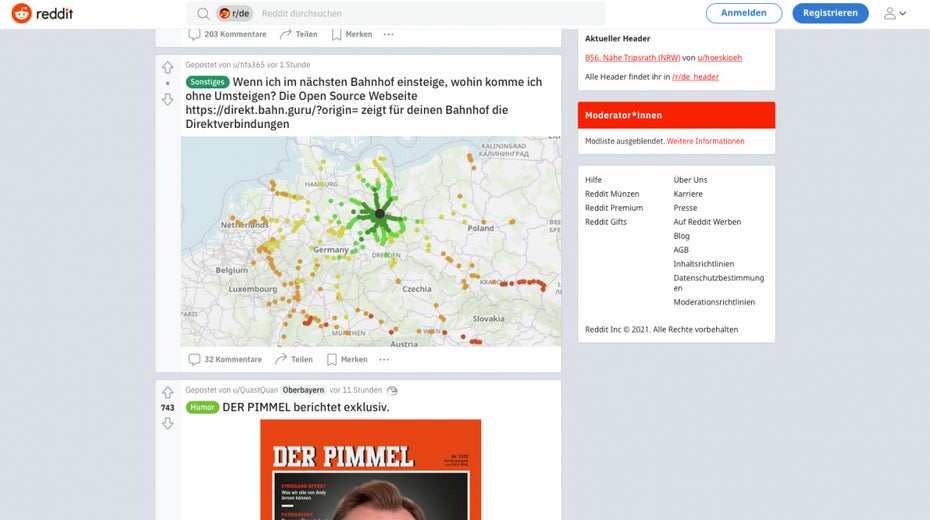Open profile u/tifa365

[249, 65]
